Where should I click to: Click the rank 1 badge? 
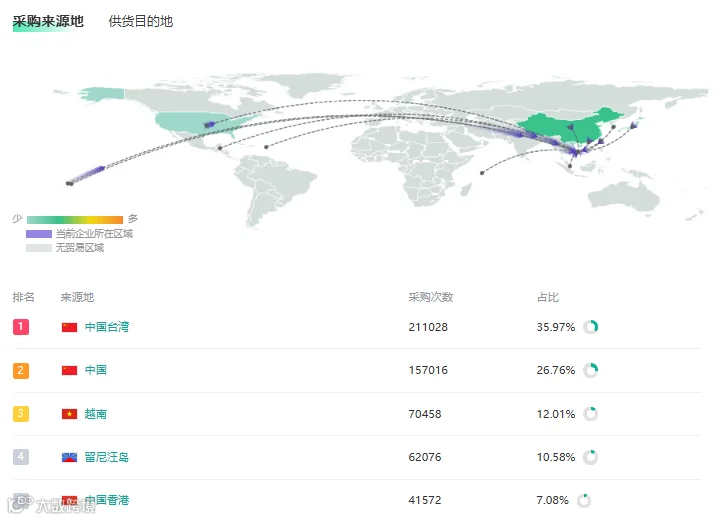point(21,327)
